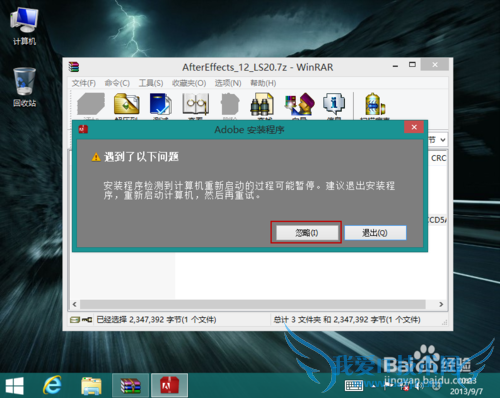
Task: Click the Exit (退出) button in Adobe installer
Action: point(375,233)
